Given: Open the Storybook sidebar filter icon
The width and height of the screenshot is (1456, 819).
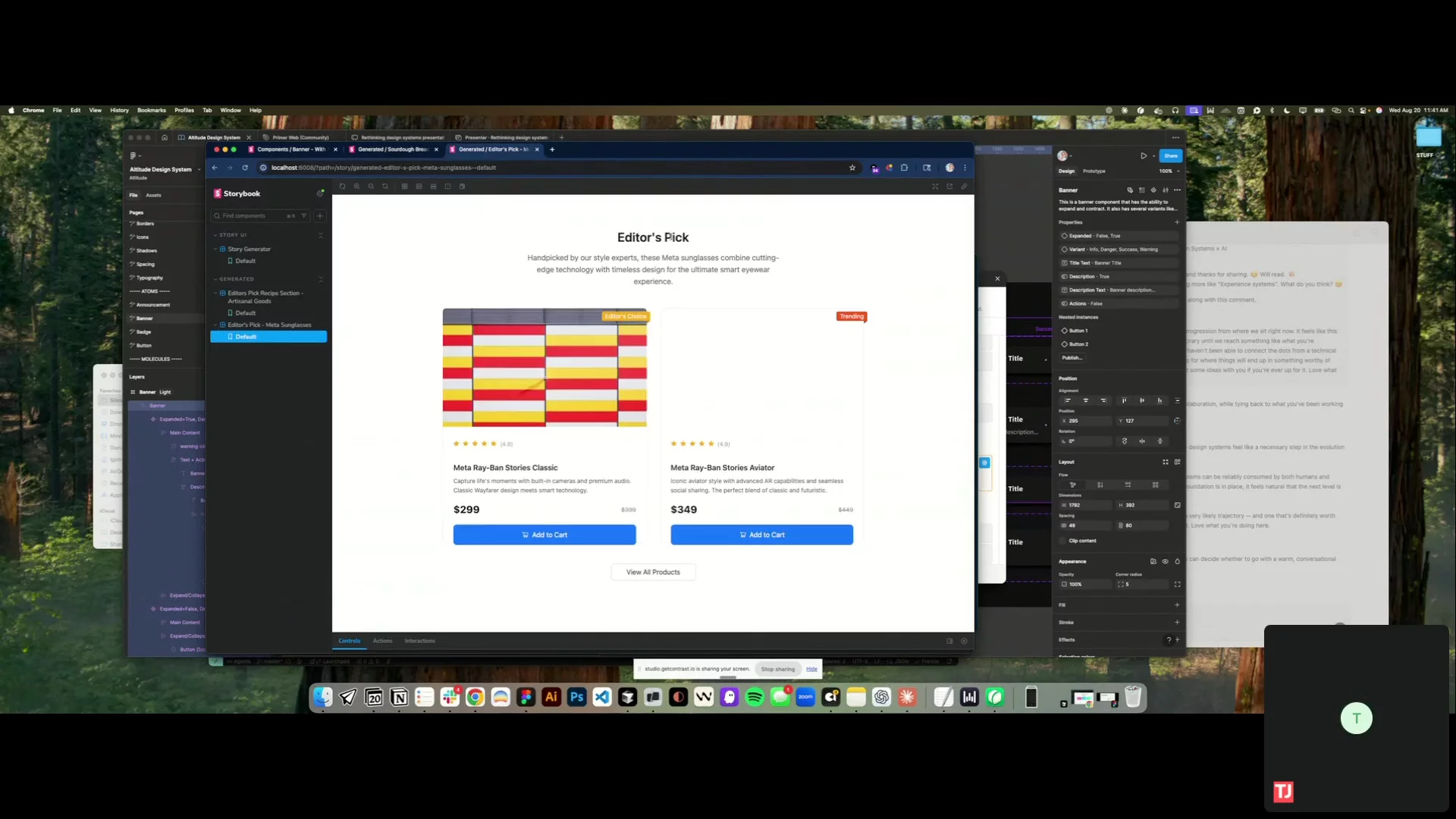Looking at the screenshot, I should [304, 216].
